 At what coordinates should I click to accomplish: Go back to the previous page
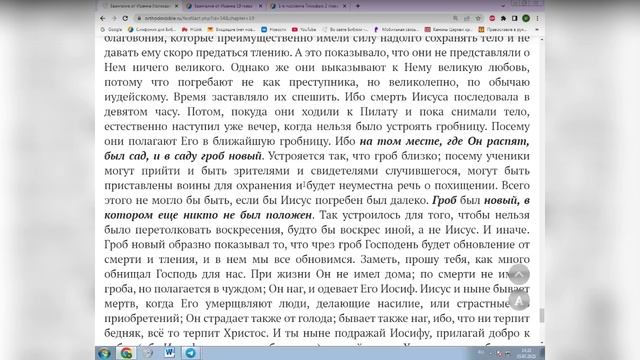point(103,18)
